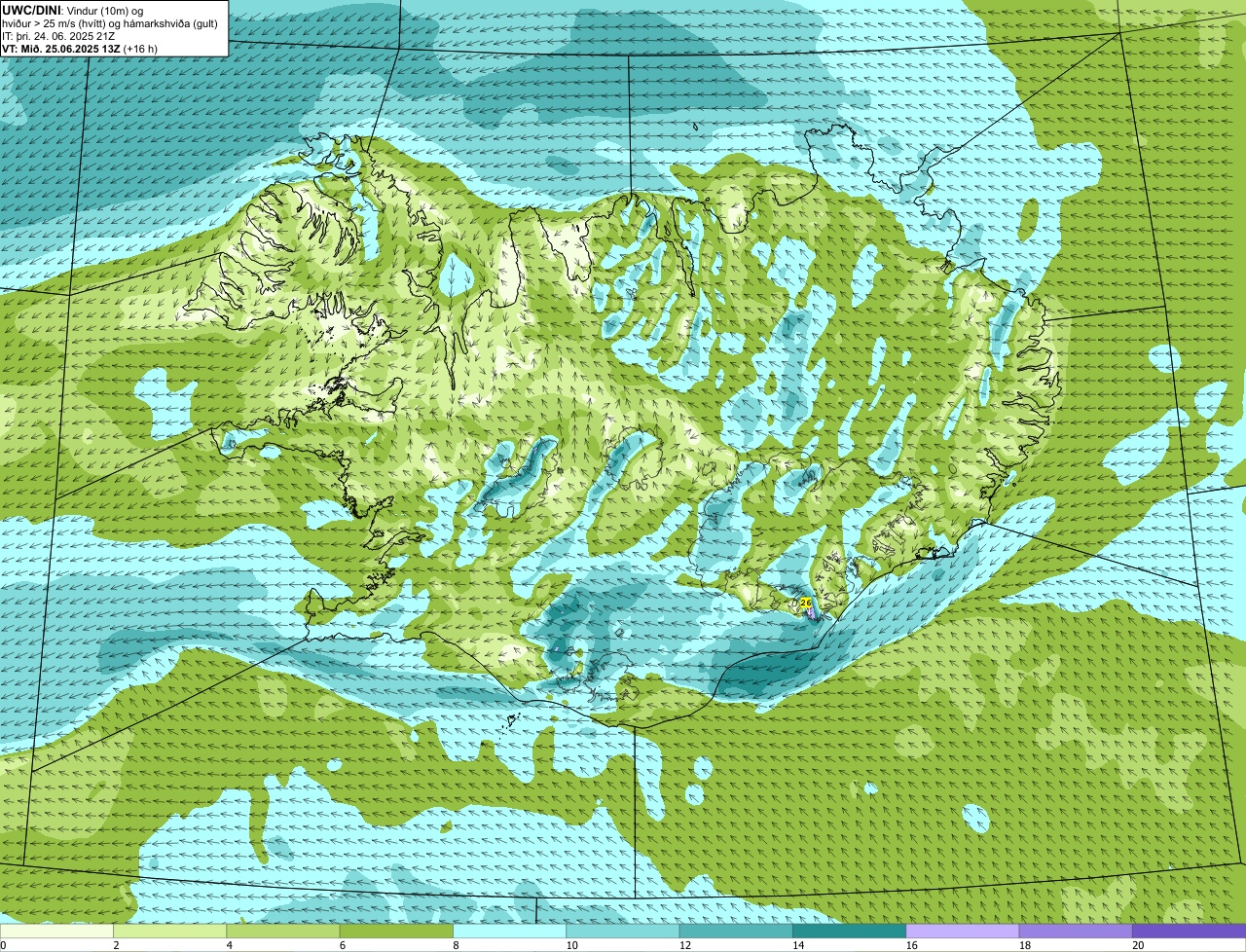Click the '4' tick label on the color scale
1246x952 pixels.
[x=229, y=945]
